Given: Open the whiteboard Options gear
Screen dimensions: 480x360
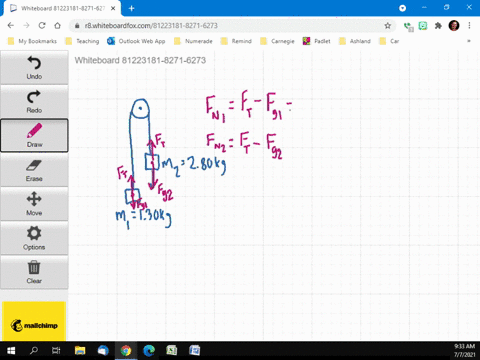Looking at the screenshot, I should point(34,238).
